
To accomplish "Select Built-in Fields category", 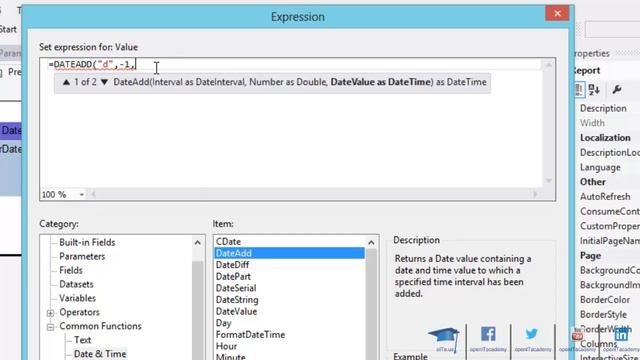I will (x=87, y=242).
